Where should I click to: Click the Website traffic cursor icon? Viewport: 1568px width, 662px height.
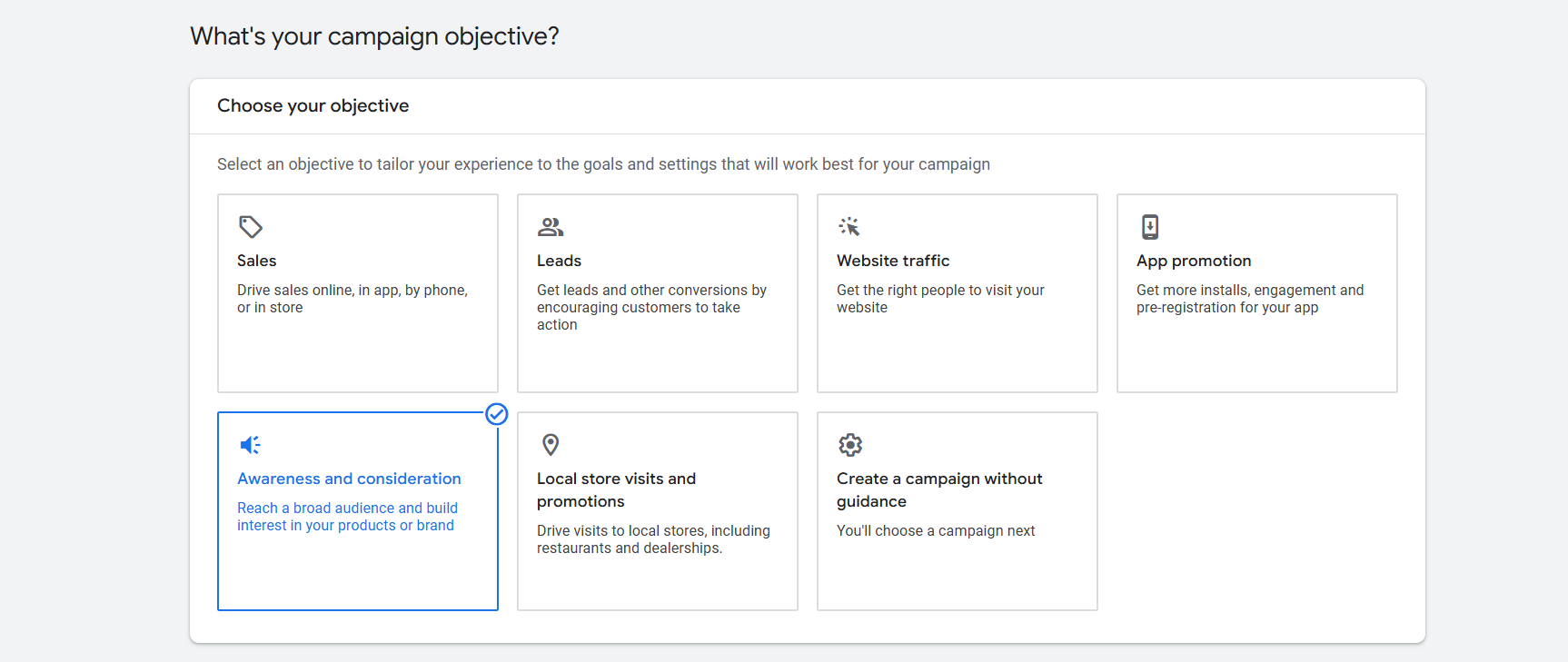point(850,226)
